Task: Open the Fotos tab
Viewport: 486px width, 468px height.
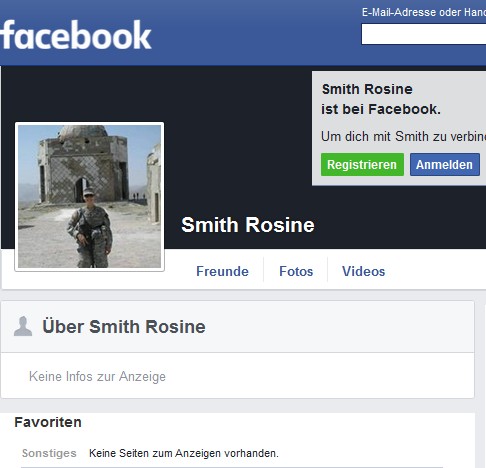Action: [x=296, y=271]
